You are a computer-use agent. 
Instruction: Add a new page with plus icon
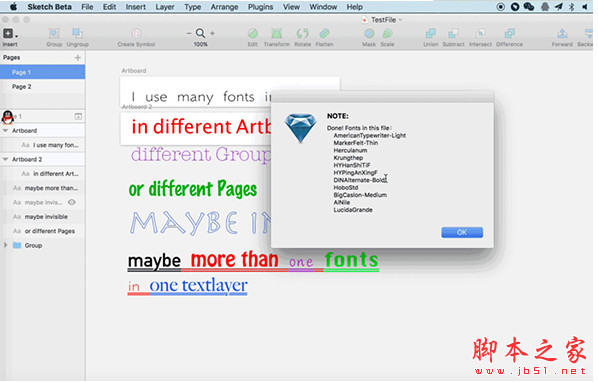tap(78, 58)
